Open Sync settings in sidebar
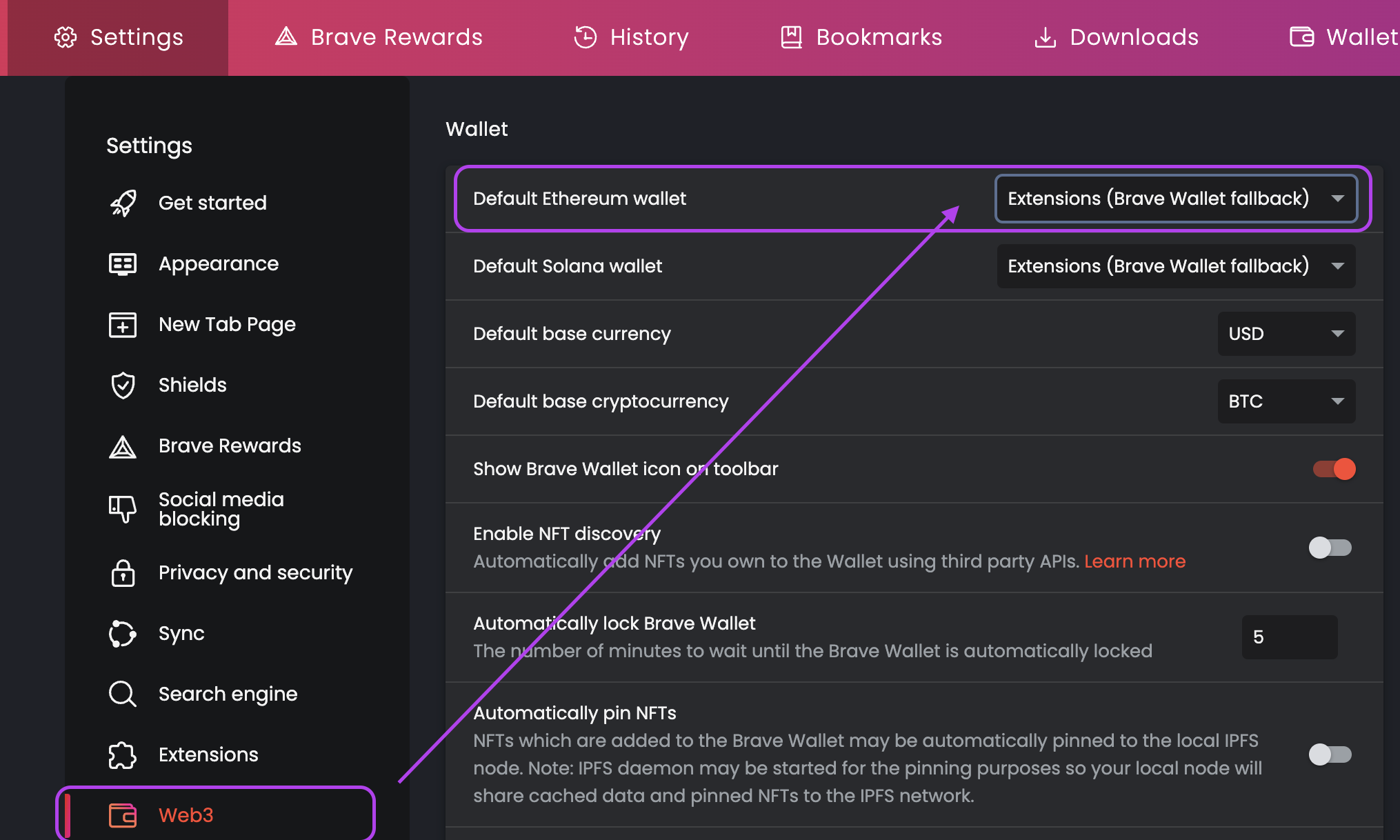Image resolution: width=1400 pixels, height=840 pixels. [x=181, y=633]
